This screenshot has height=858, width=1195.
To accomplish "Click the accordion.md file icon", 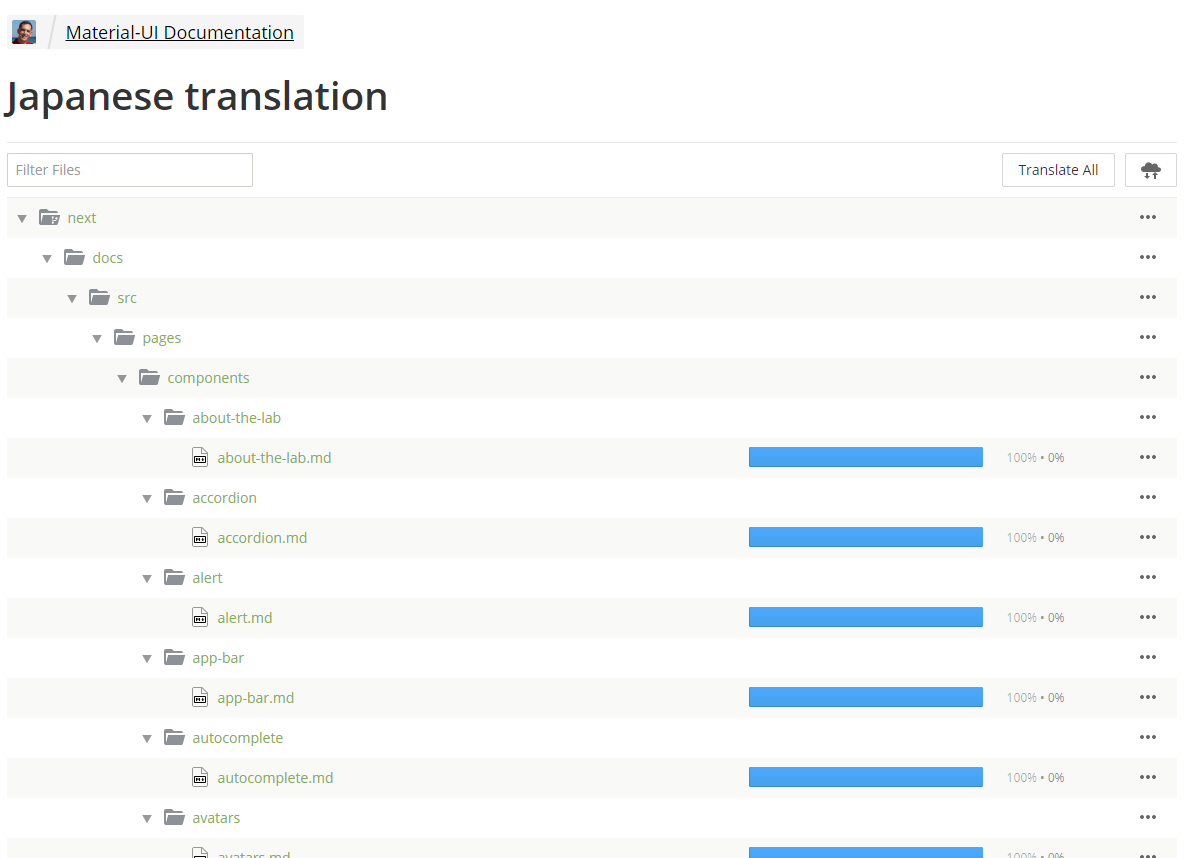I will (x=200, y=537).
